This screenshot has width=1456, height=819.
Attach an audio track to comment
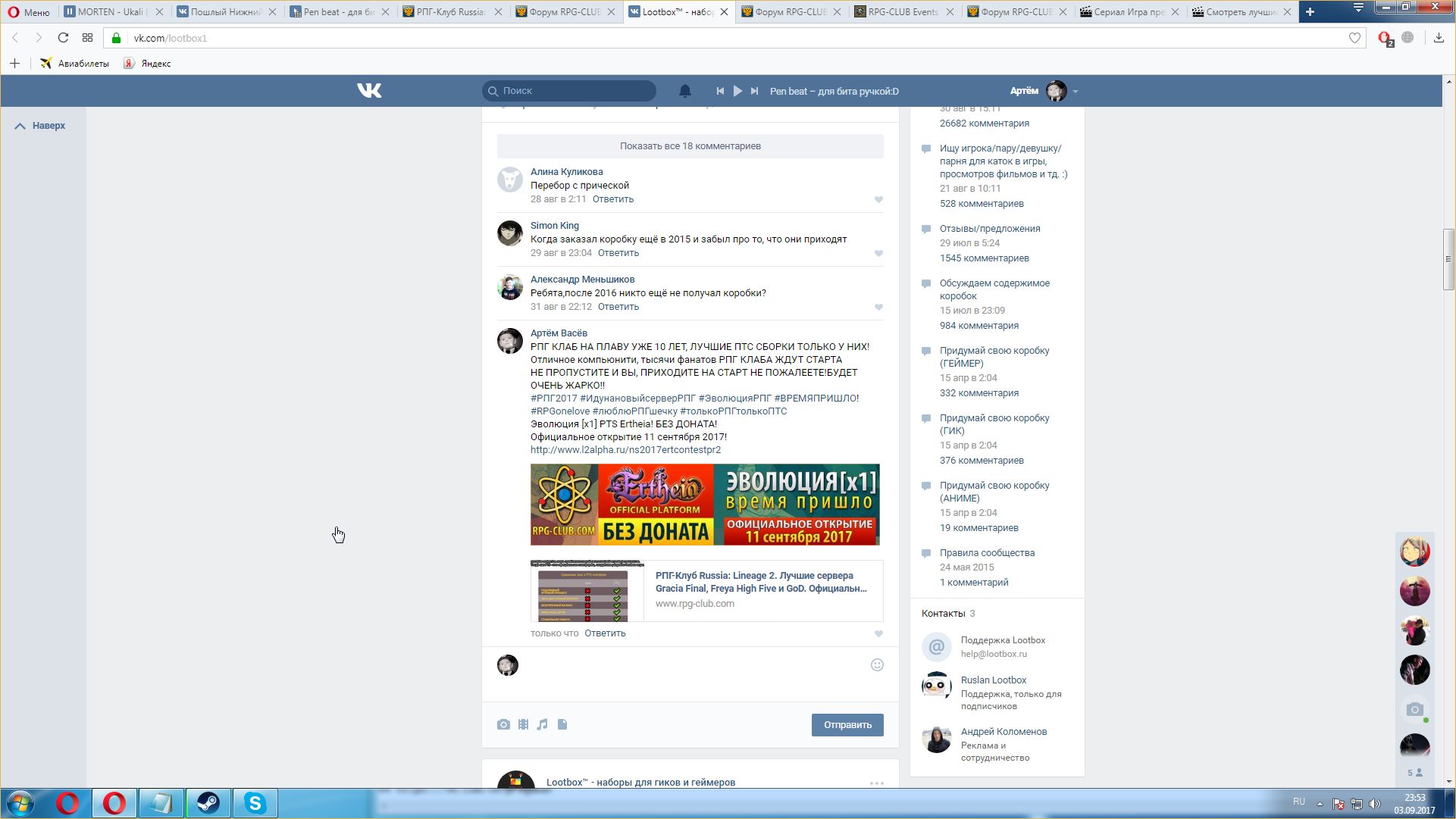[x=543, y=725]
